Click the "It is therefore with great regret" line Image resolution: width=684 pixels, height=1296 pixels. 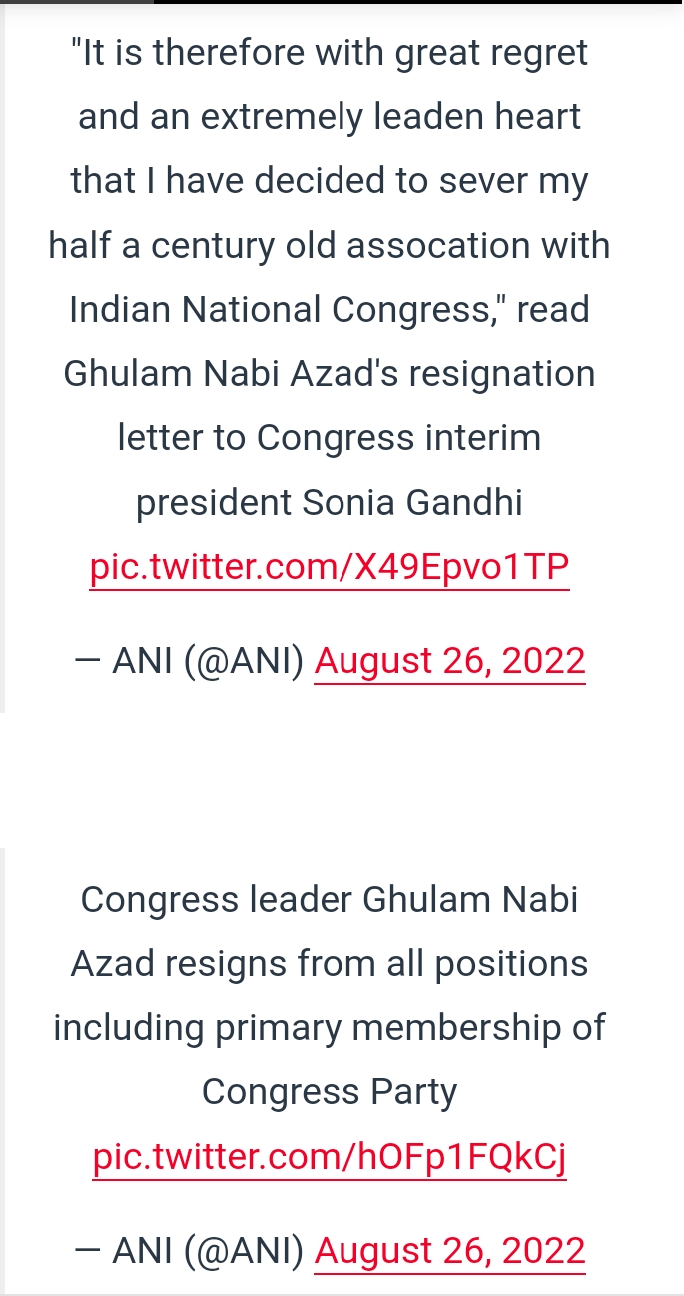pos(329,53)
